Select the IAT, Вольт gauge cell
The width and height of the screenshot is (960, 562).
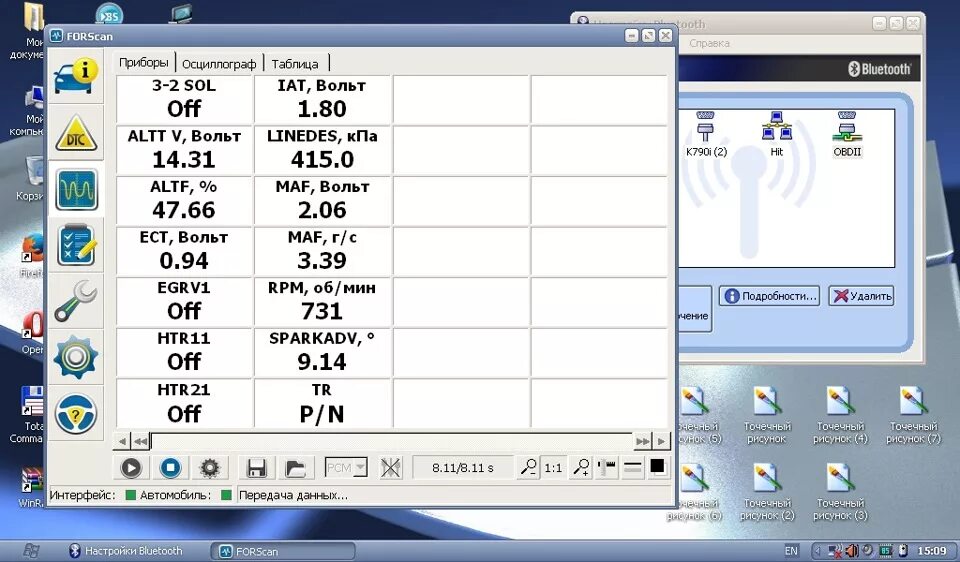(x=322, y=99)
